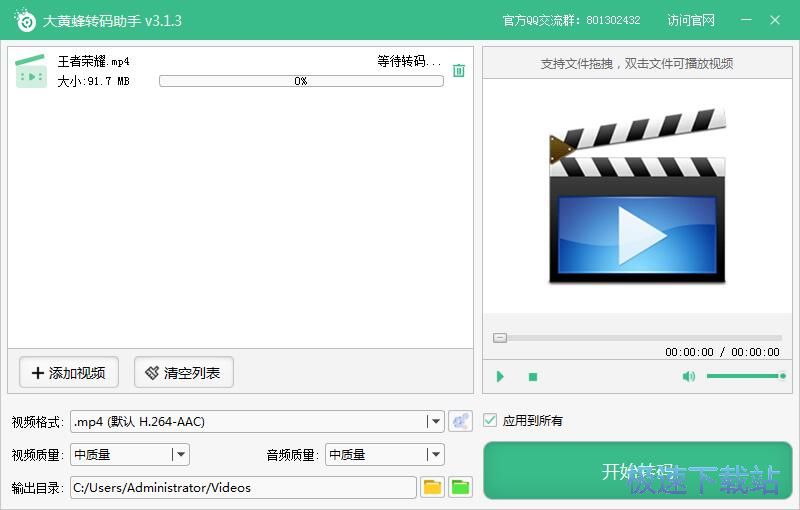Click the 00:00:00 / 00:00:00 time display
The image size is (800, 510).
pyautogui.click(x=722, y=352)
